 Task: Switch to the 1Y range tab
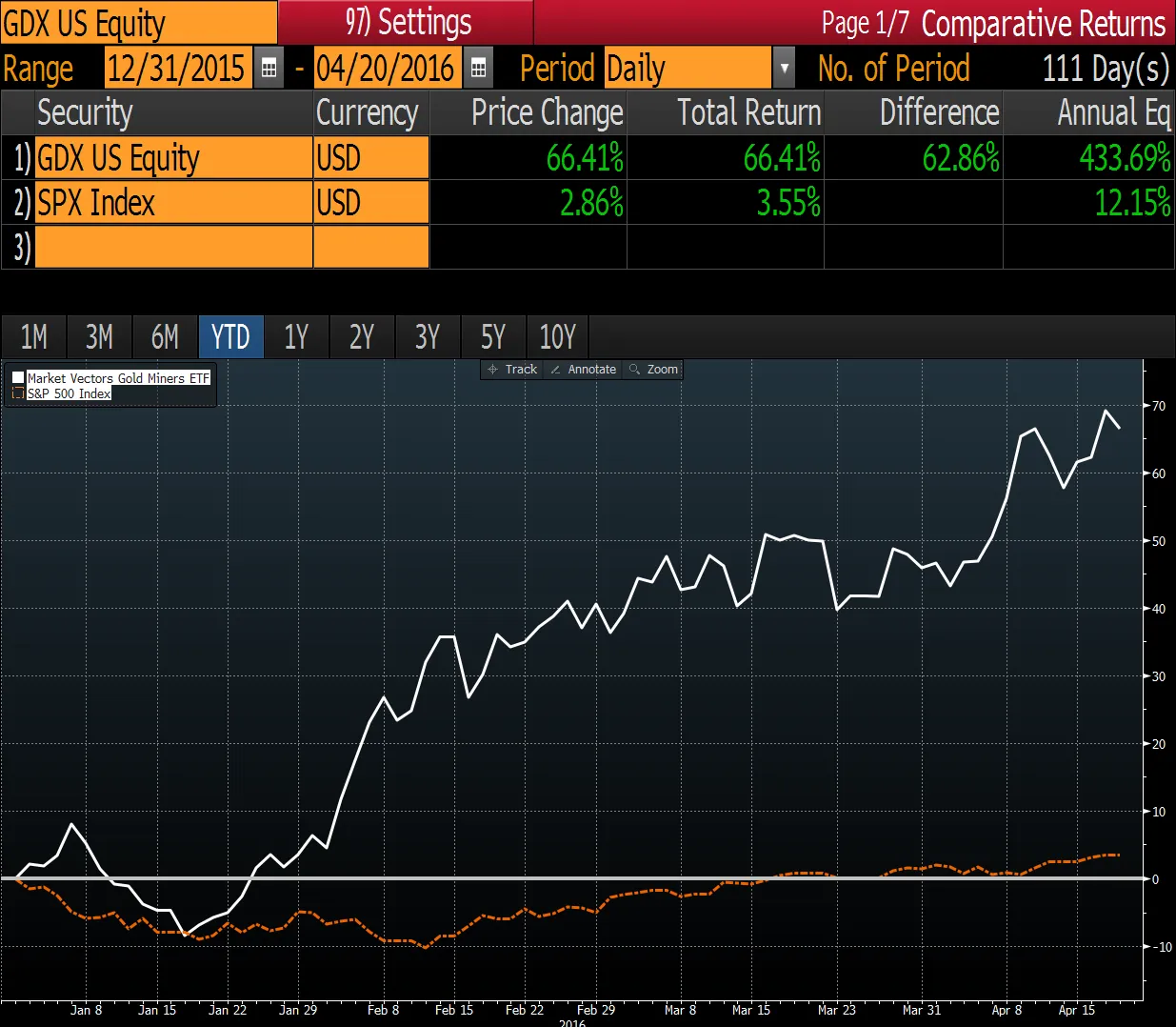tap(296, 337)
